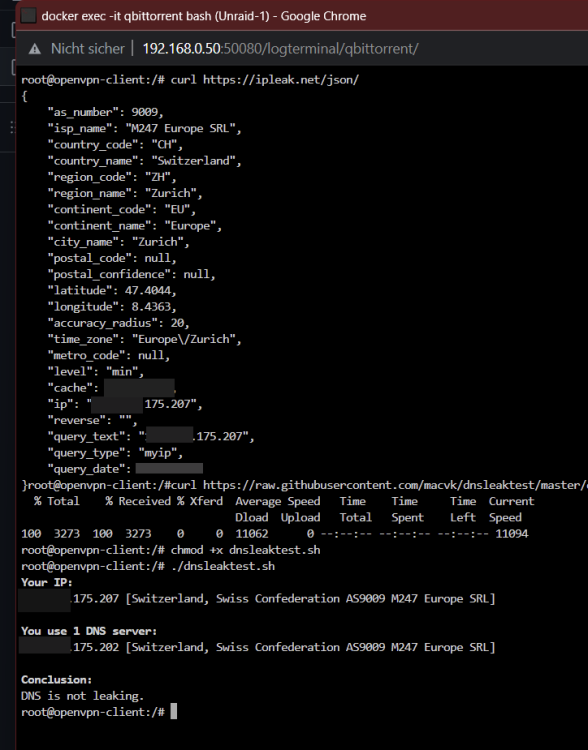
Task: Click the blinking cursor block at last prompt
Action: coord(174,711)
